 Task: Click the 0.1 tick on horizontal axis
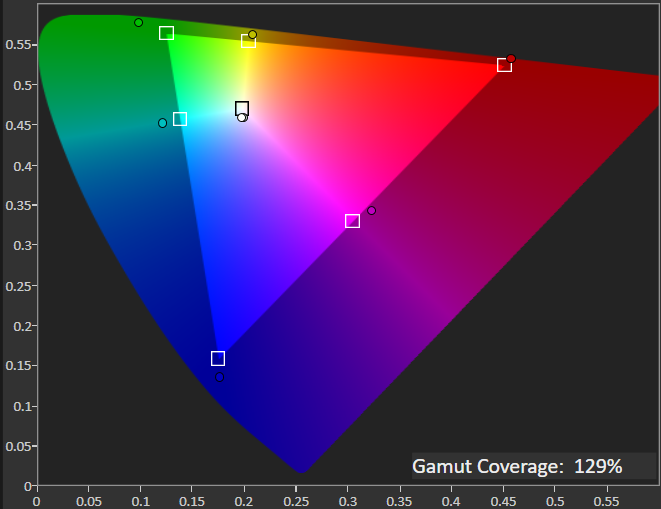140,497
